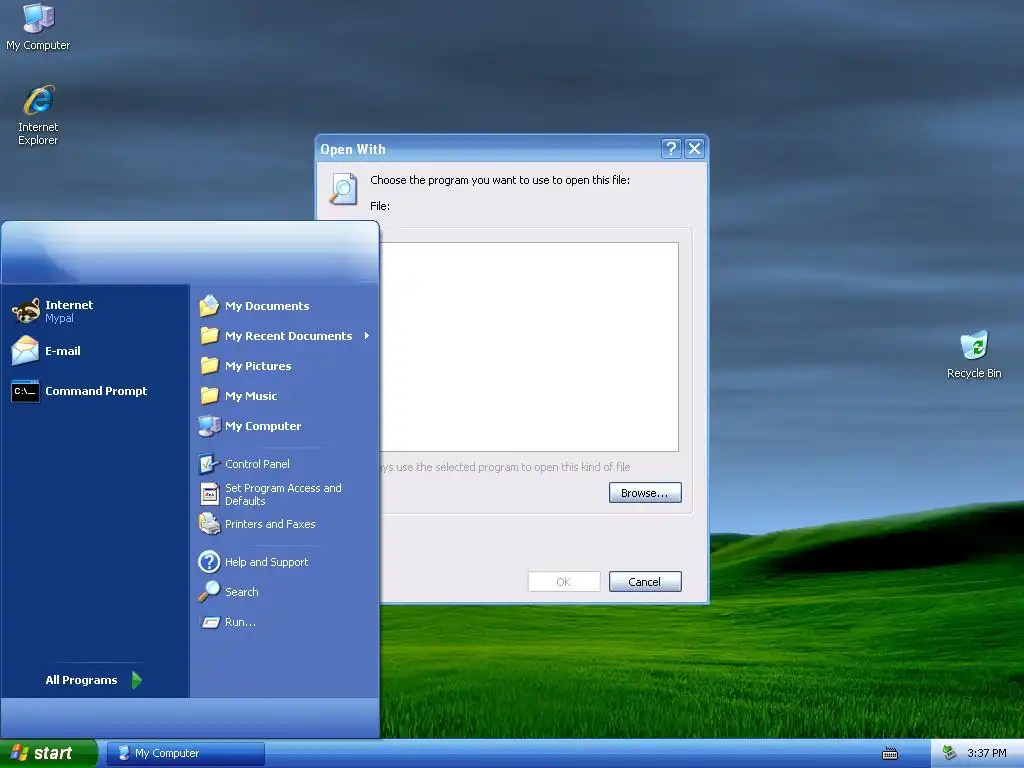The height and width of the screenshot is (768, 1024).
Task: Expand All Programs green arrow
Action: click(136, 680)
